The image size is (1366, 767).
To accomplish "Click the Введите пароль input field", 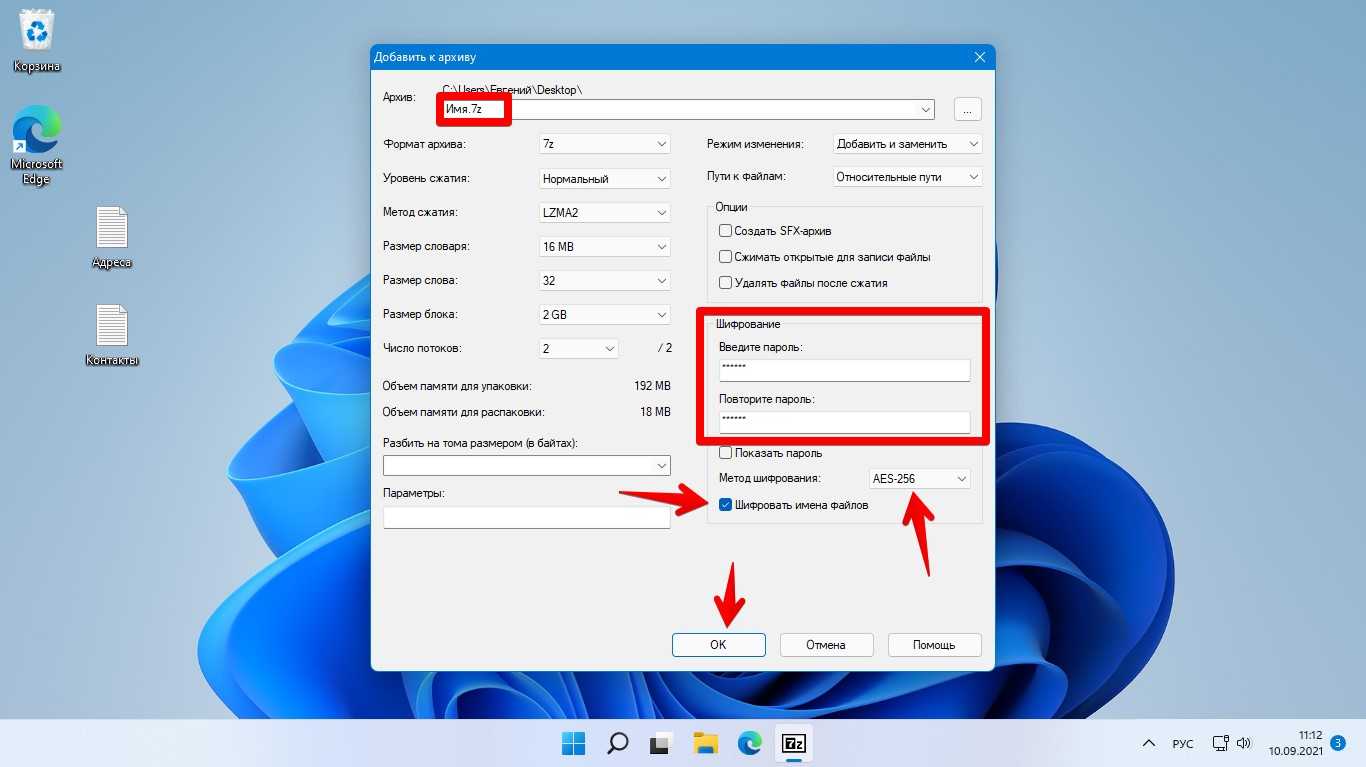I will (x=843, y=370).
